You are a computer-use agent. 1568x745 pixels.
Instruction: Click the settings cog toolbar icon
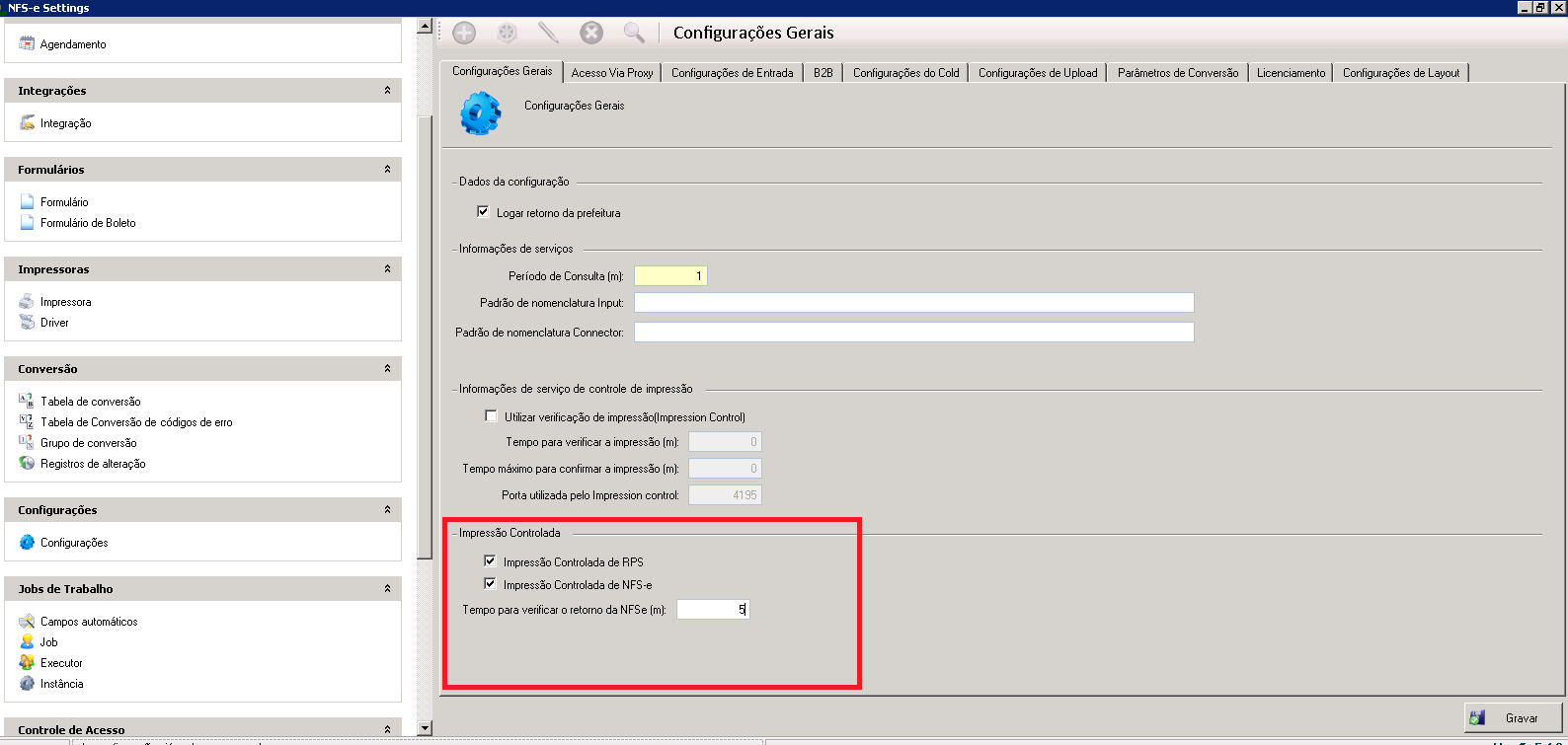pyautogui.click(x=507, y=33)
